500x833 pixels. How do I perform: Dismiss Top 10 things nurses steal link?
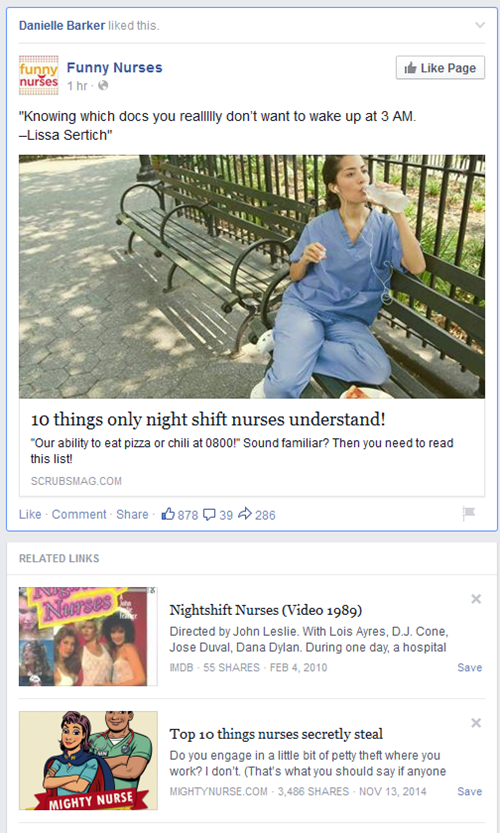tap(476, 722)
